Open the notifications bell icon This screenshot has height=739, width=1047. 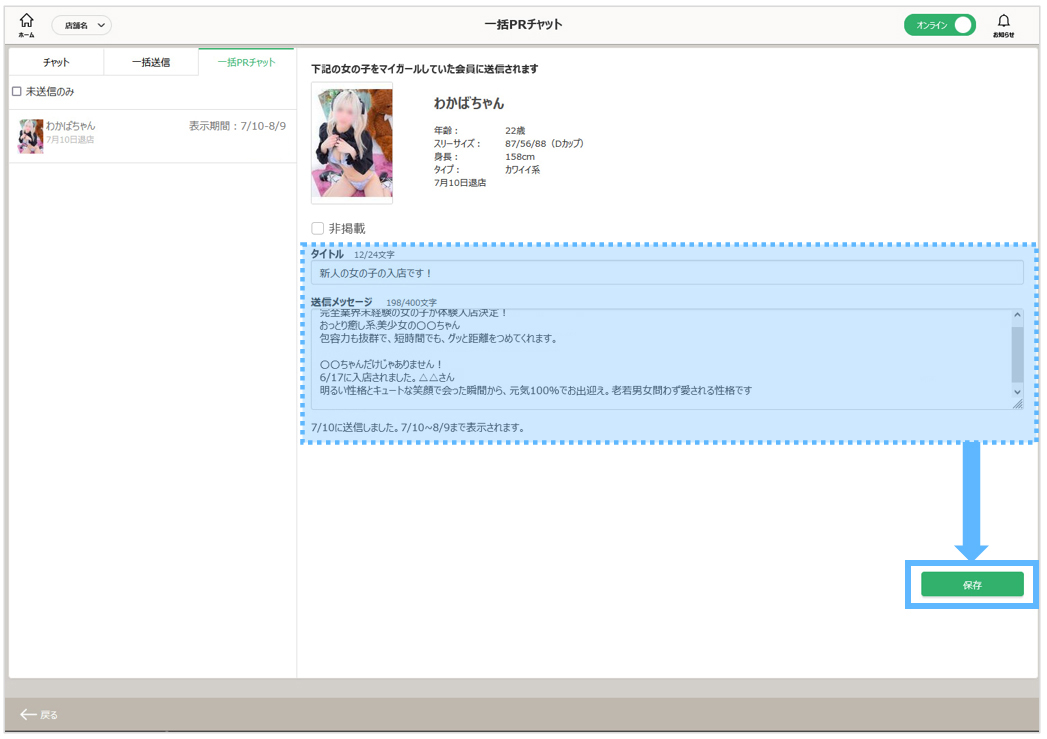point(1003,22)
